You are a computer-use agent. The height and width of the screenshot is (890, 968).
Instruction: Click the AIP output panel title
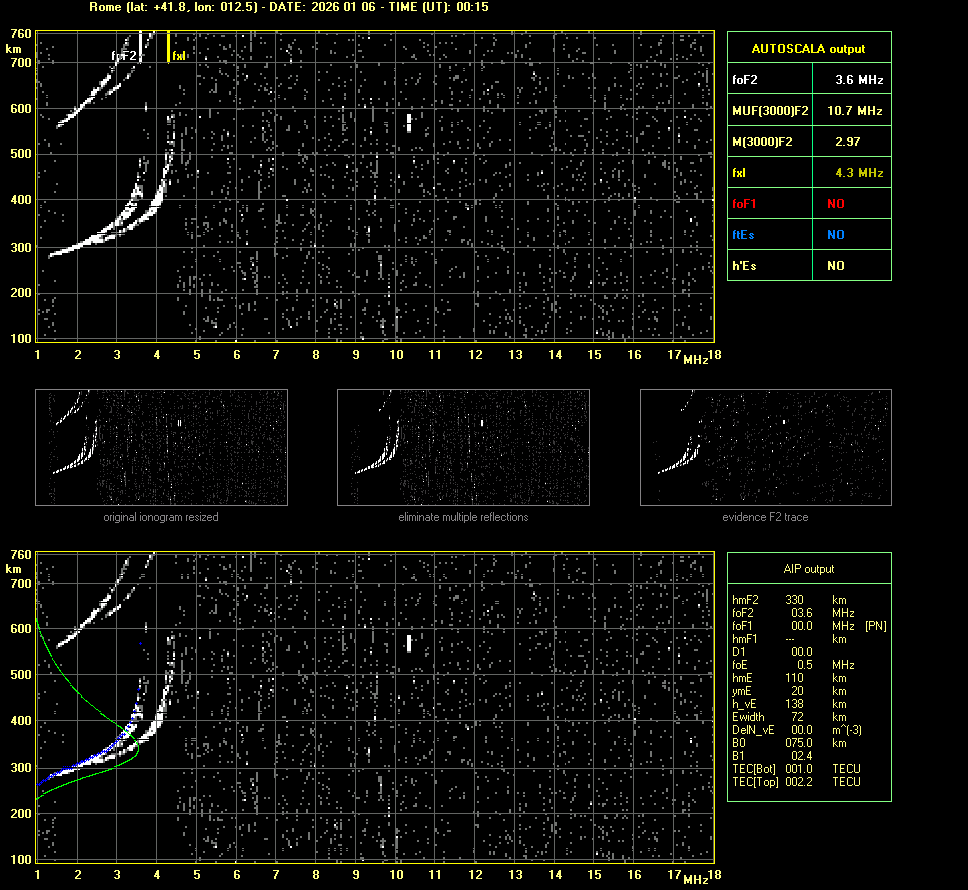click(808, 569)
